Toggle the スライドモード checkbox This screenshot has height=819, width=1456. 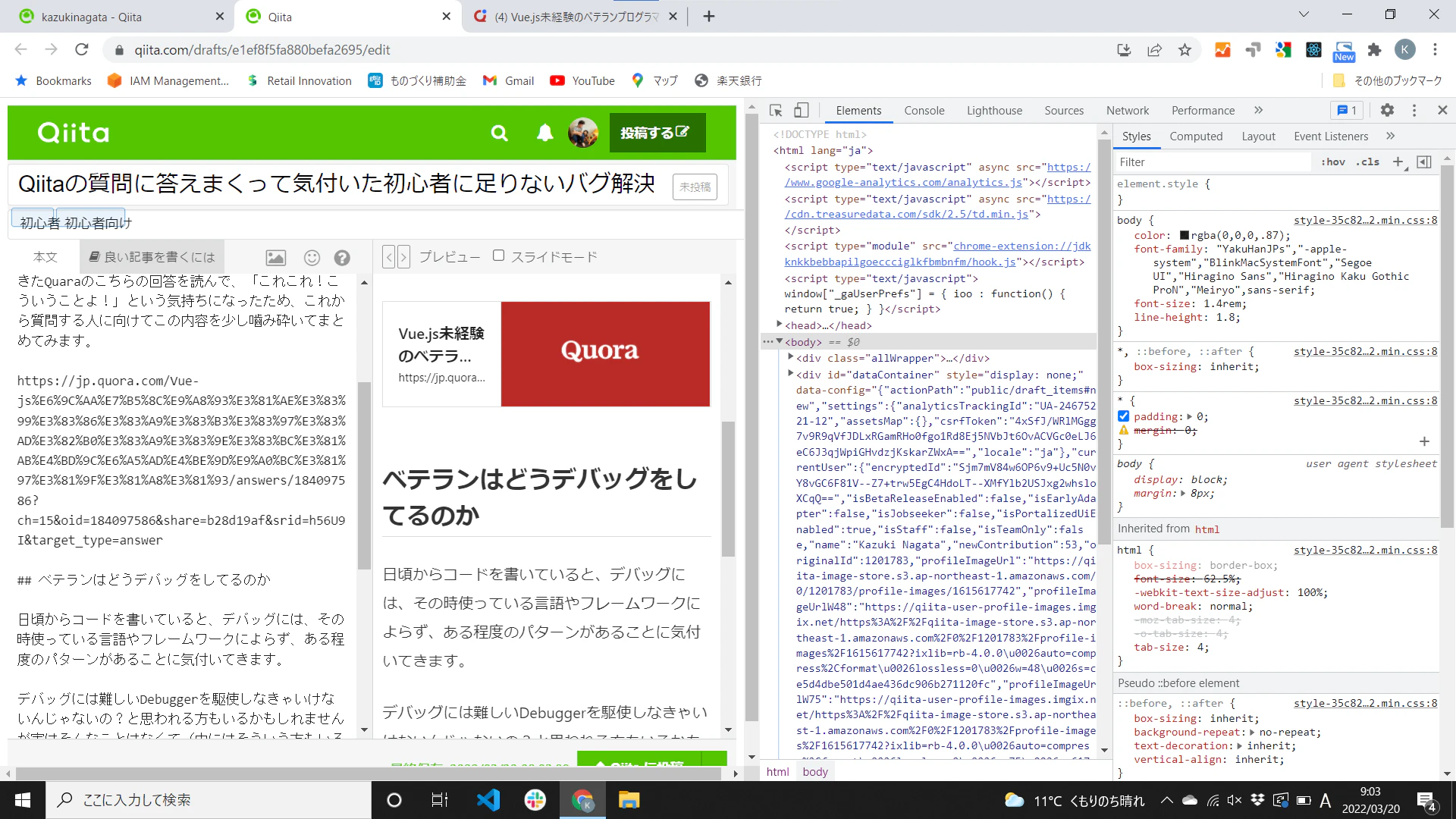[498, 256]
